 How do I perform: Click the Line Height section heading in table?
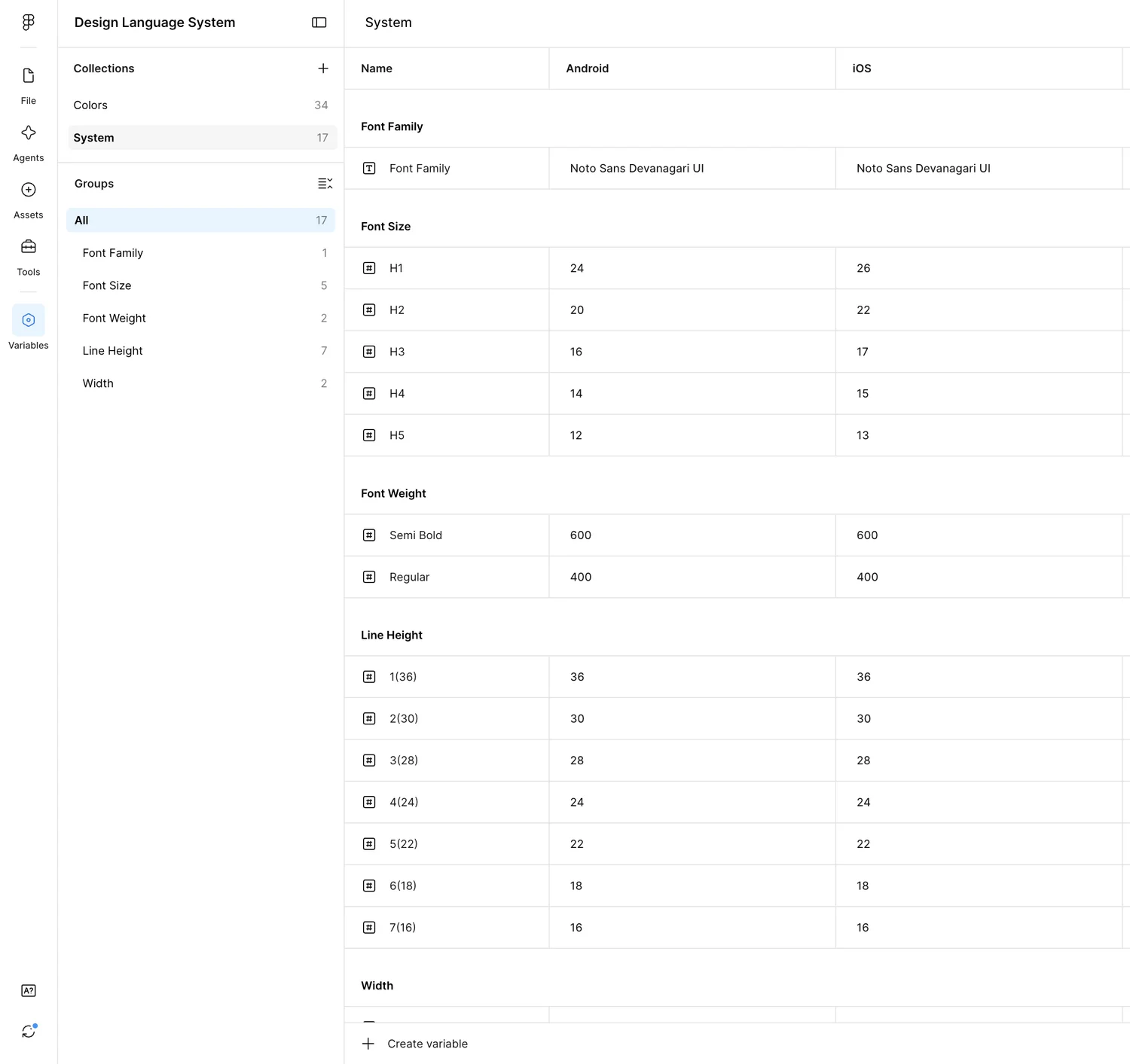pos(392,636)
